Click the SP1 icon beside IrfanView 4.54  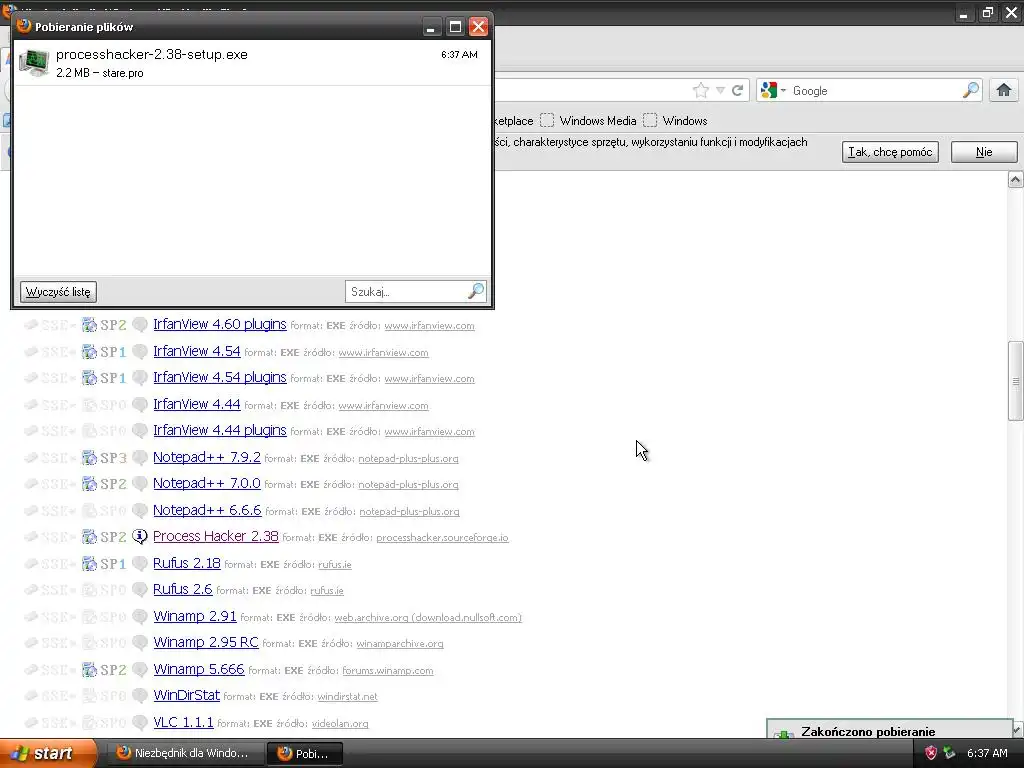[104, 351]
